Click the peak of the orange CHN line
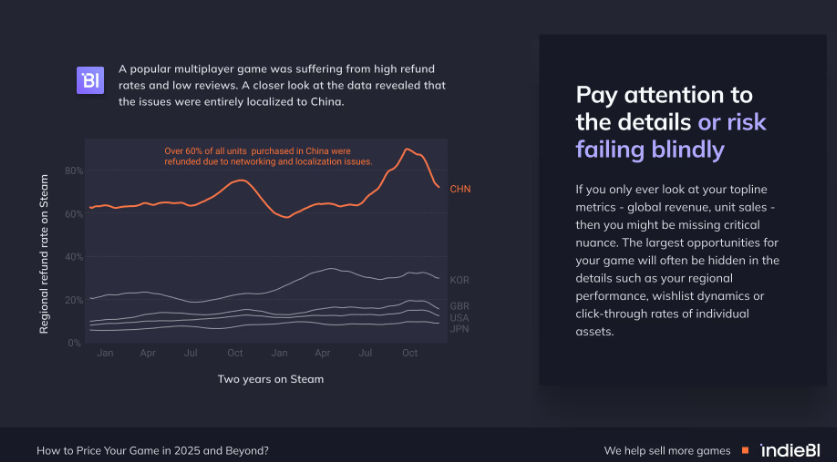The width and height of the screenshot is (837, 462). pos(406,149)
